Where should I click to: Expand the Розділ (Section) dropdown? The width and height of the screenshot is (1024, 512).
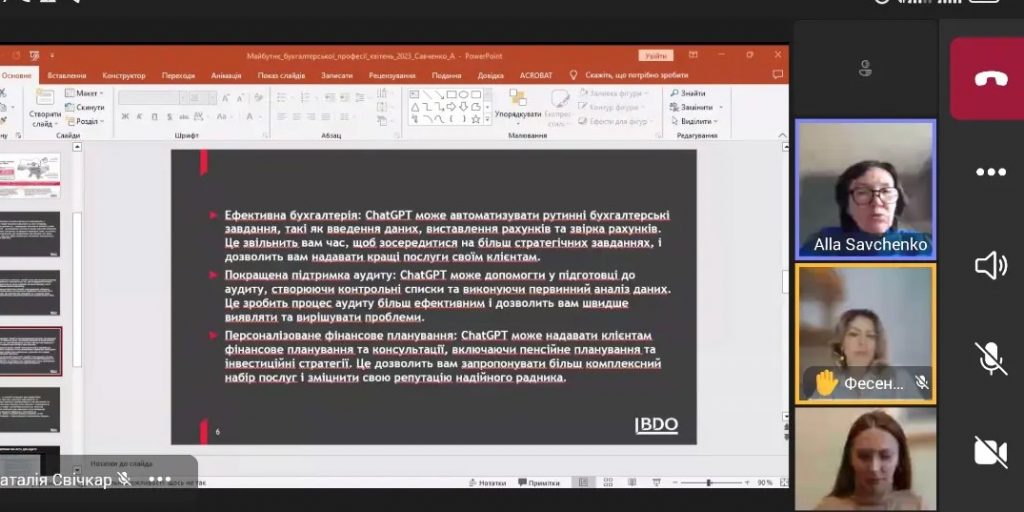pyautogui.click(x=87, y=121)
